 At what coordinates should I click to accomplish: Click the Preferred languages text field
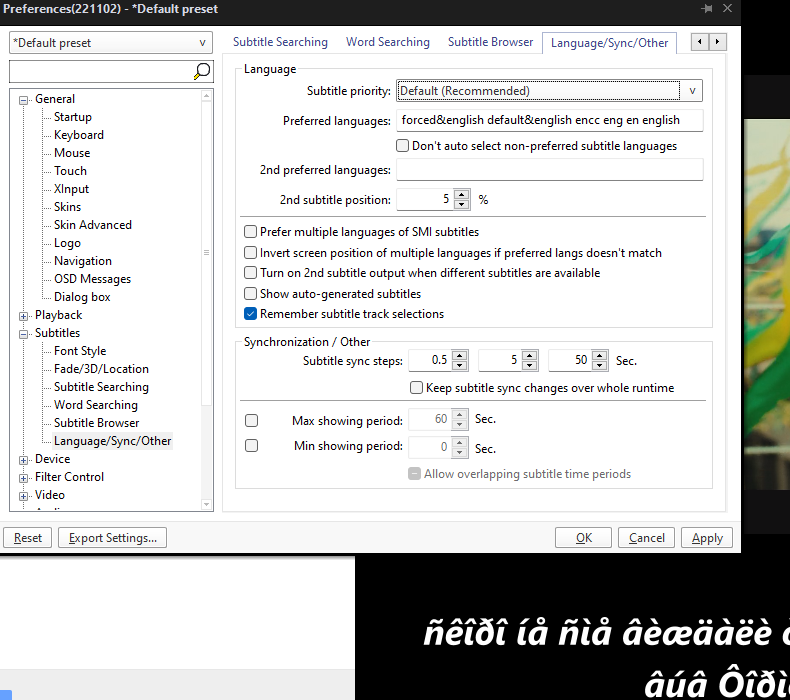(549, 120)
